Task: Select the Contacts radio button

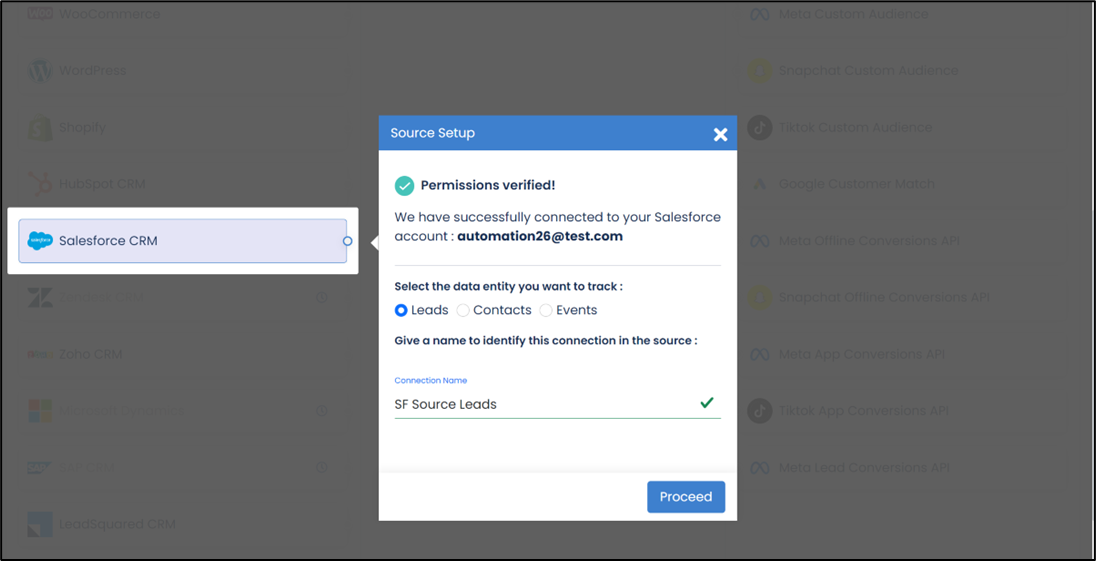Action: point(463,310)
